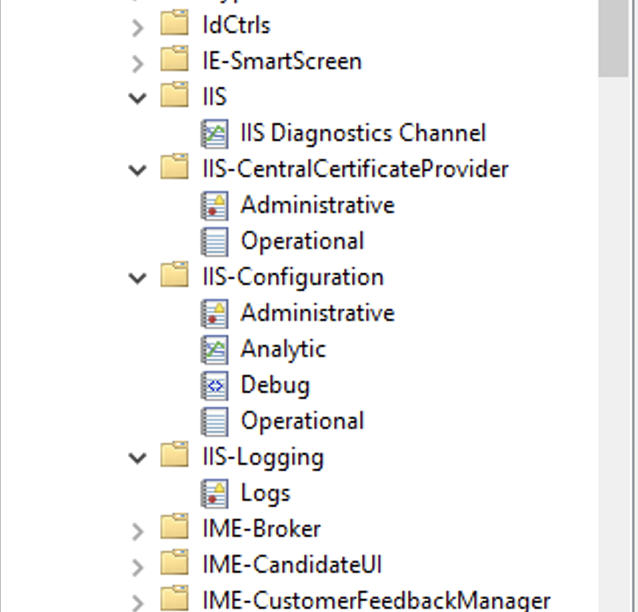The height and width of the screenshot is (612, 638).
Task: Open the Logs text under IIS-Logging
Action: pos(265,494)
